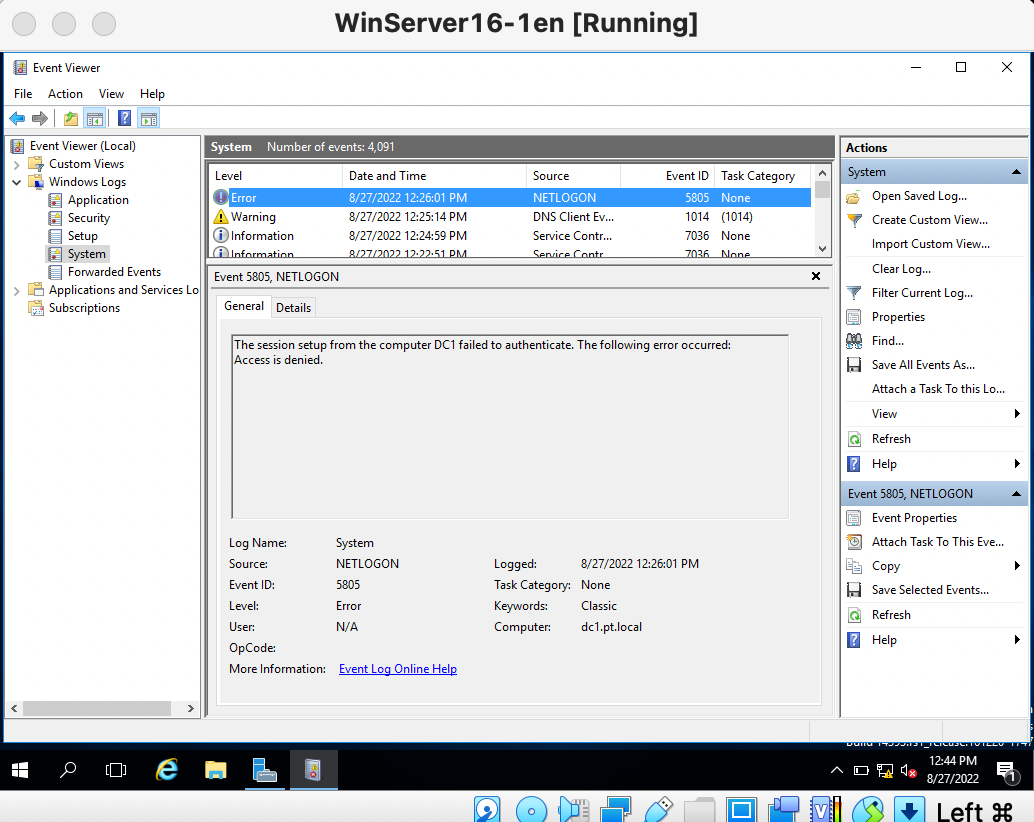Click Import Custom View... action
This screenshot has width=1034, height=822.
930,244
